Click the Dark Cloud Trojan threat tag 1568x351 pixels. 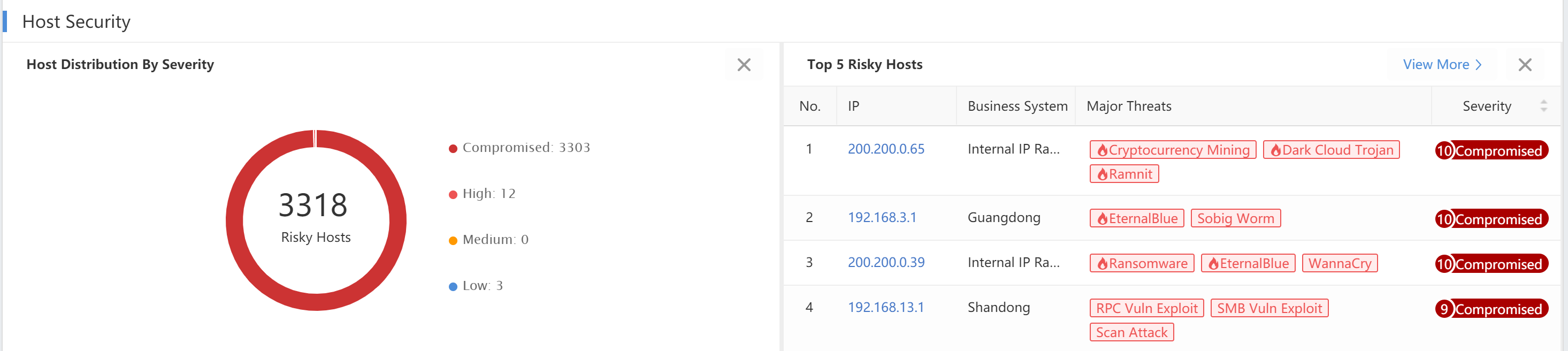[1331, 150]
